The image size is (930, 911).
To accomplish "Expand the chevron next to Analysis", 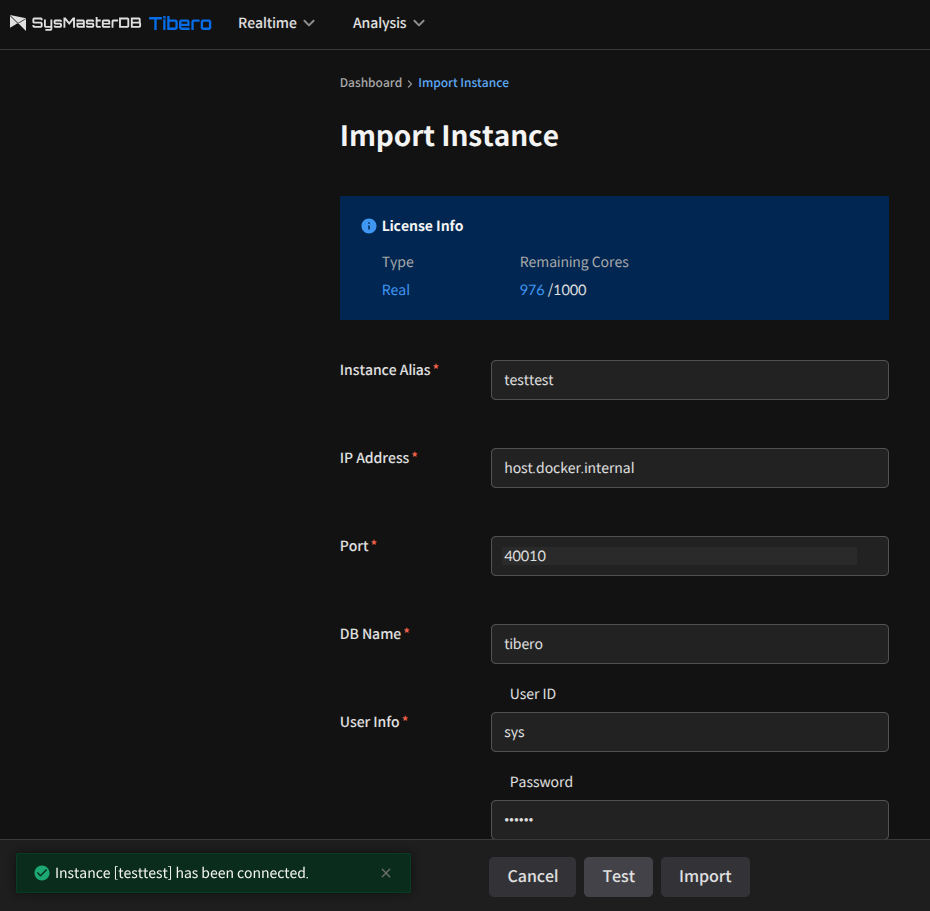I will point(419,23).
